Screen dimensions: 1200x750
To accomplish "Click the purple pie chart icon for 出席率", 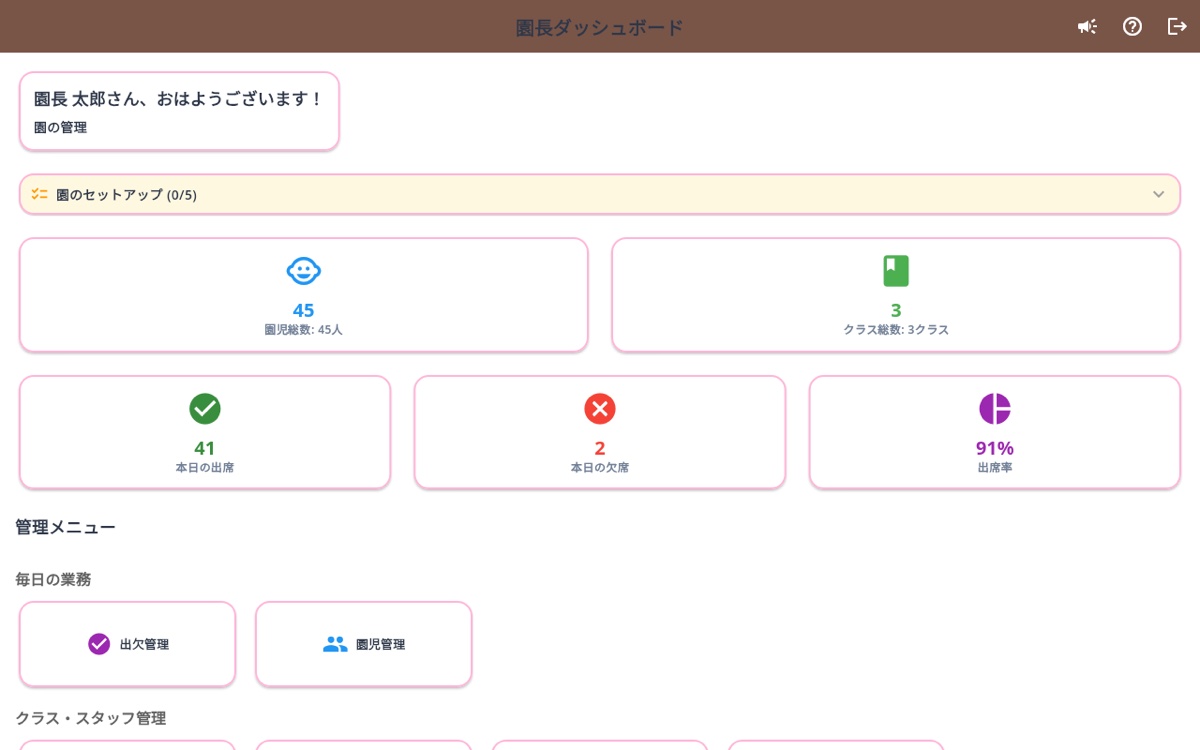I will 995,409.
